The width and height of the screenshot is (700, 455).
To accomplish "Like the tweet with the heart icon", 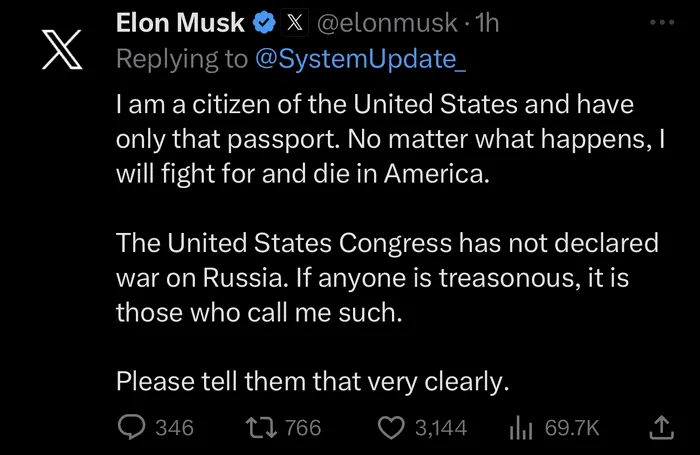I will click(x=391, y=427).
